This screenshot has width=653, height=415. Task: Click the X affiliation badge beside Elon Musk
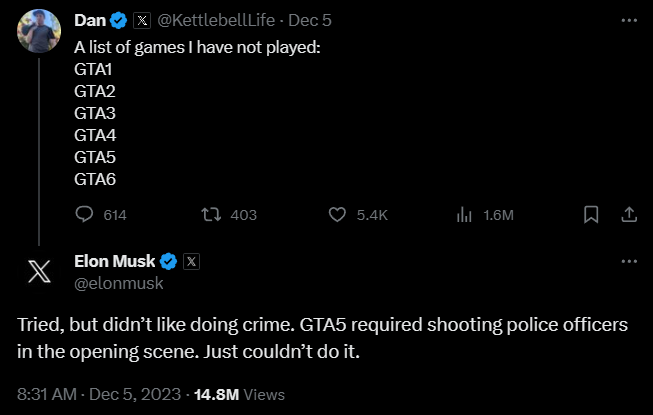(192, 262)
